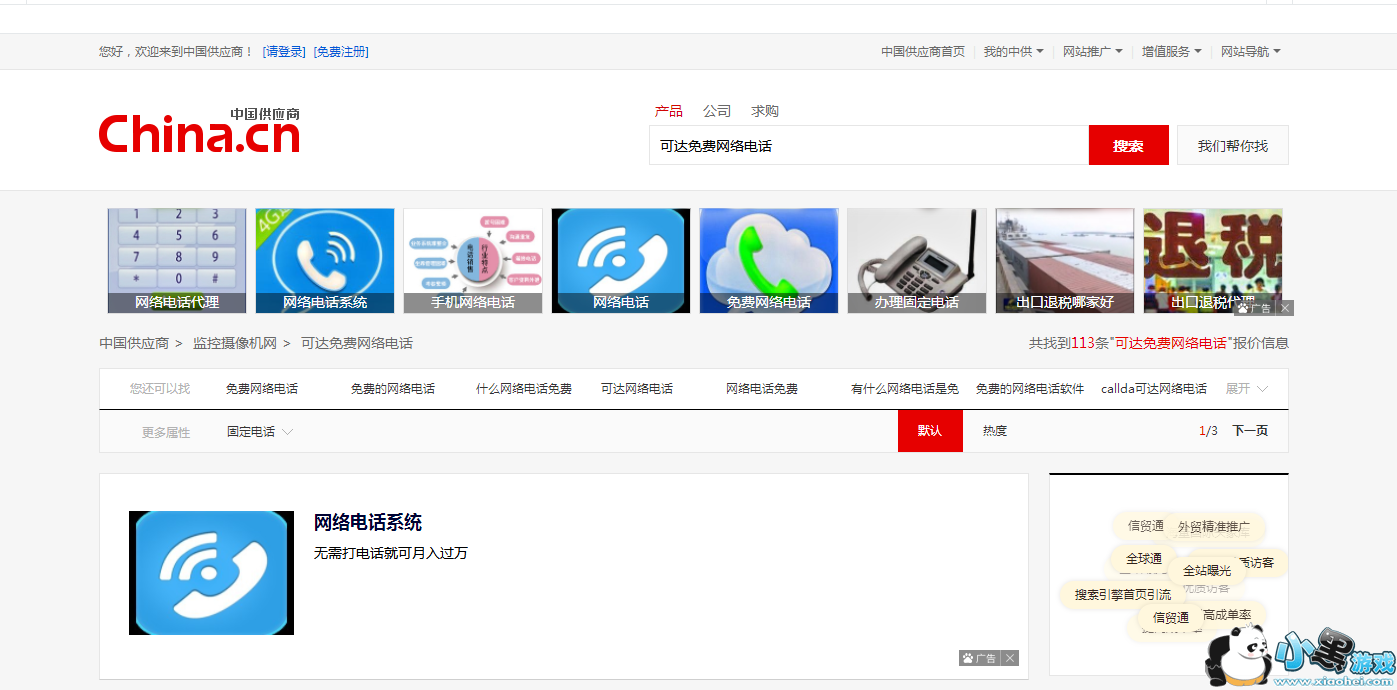Click the 广告 badge on banner row
This screenshot has width=1397, height=690.
point(1255,308)
